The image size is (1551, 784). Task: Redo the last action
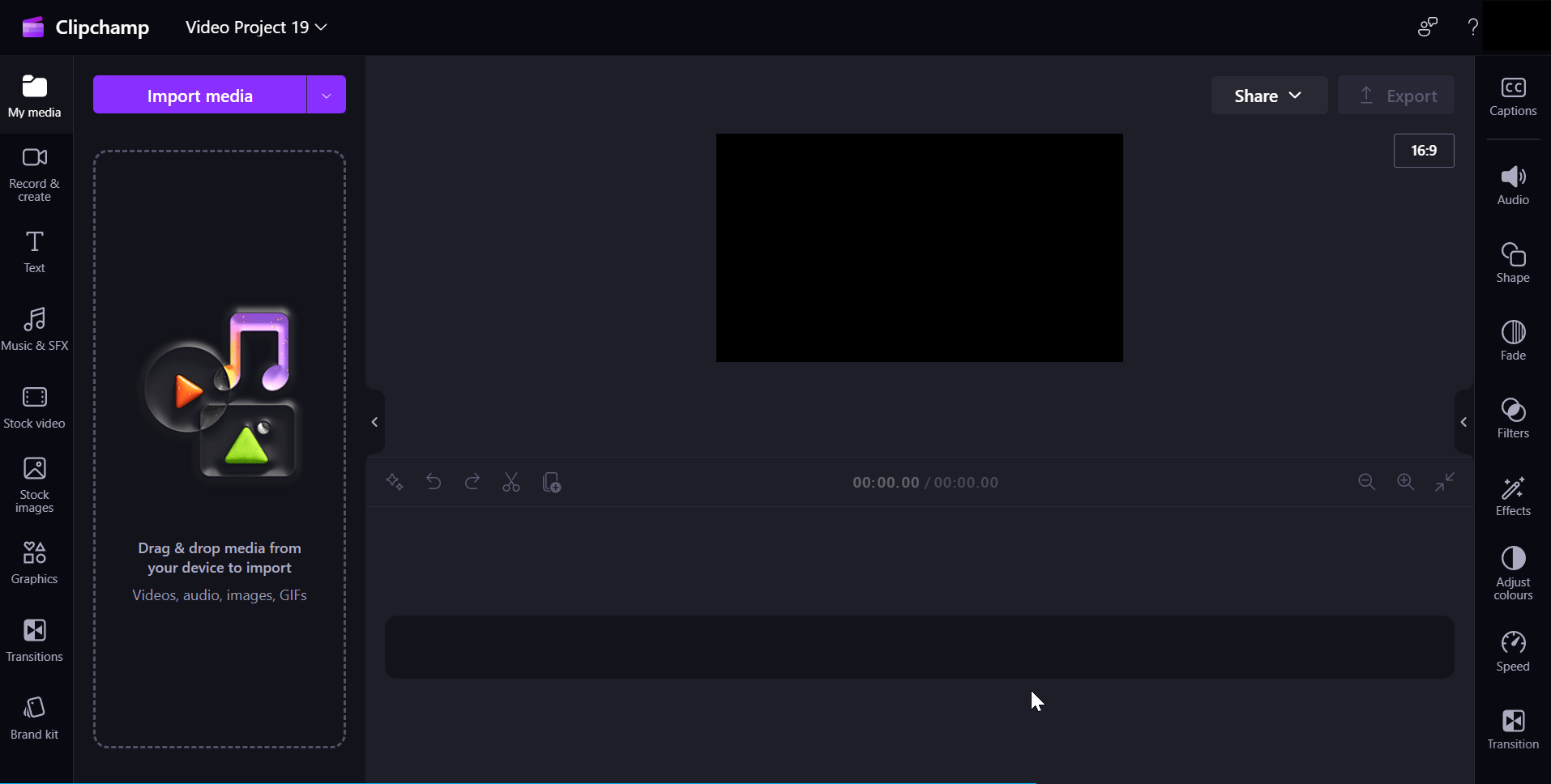tap(472, 483)
